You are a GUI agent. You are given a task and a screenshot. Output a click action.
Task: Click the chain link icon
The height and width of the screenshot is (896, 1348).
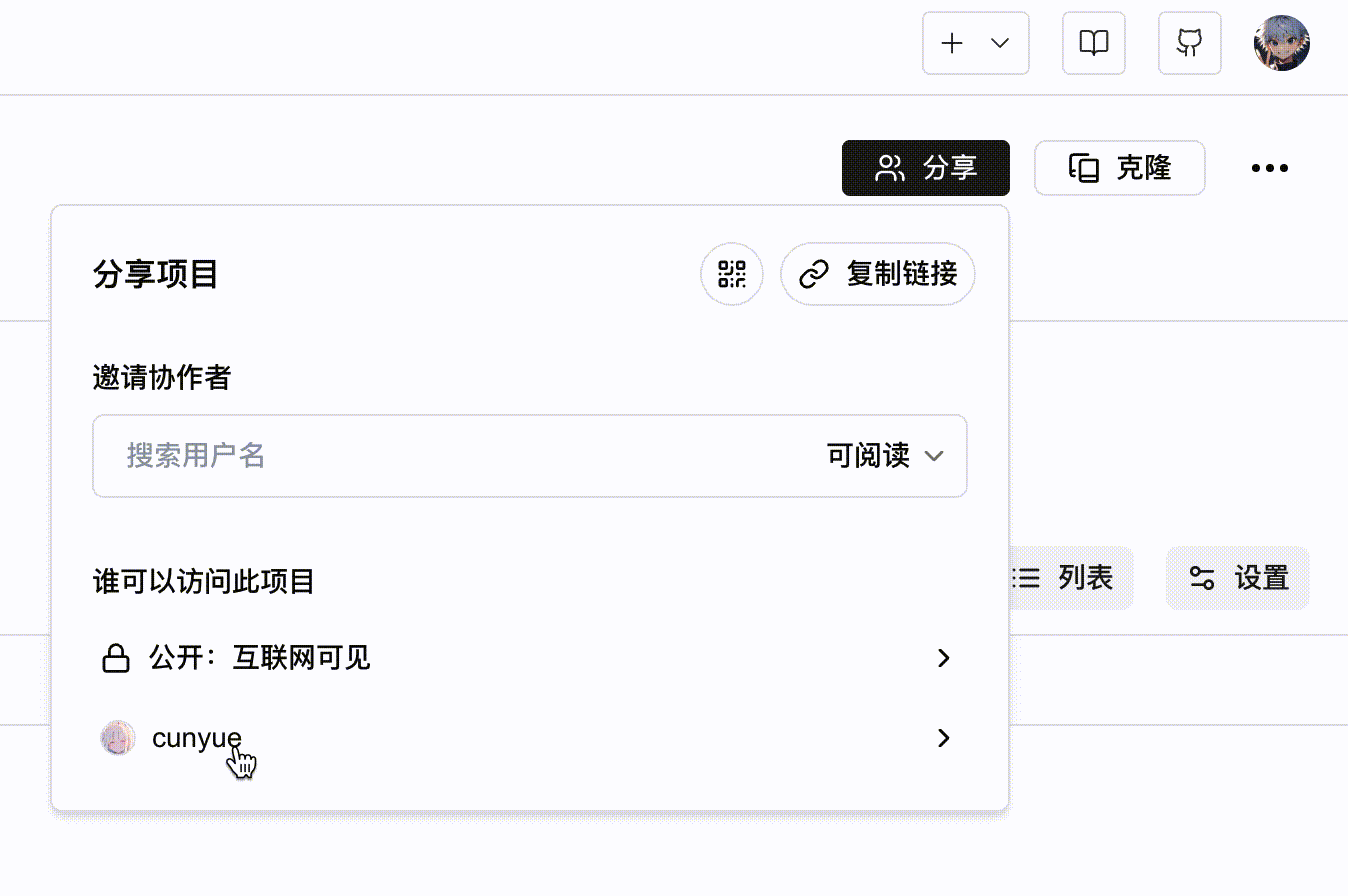coord(815,274)
